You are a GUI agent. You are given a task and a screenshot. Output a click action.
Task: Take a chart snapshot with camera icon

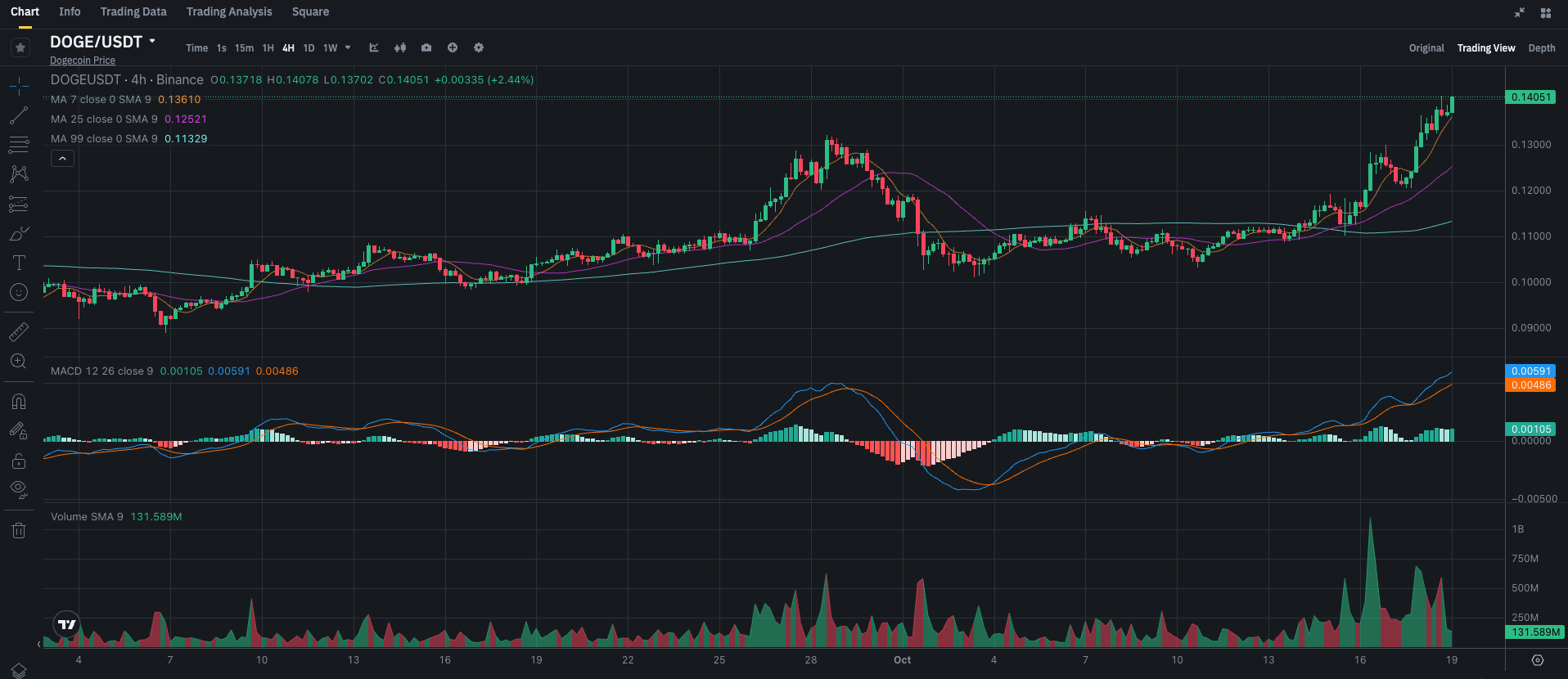point(426,48)
